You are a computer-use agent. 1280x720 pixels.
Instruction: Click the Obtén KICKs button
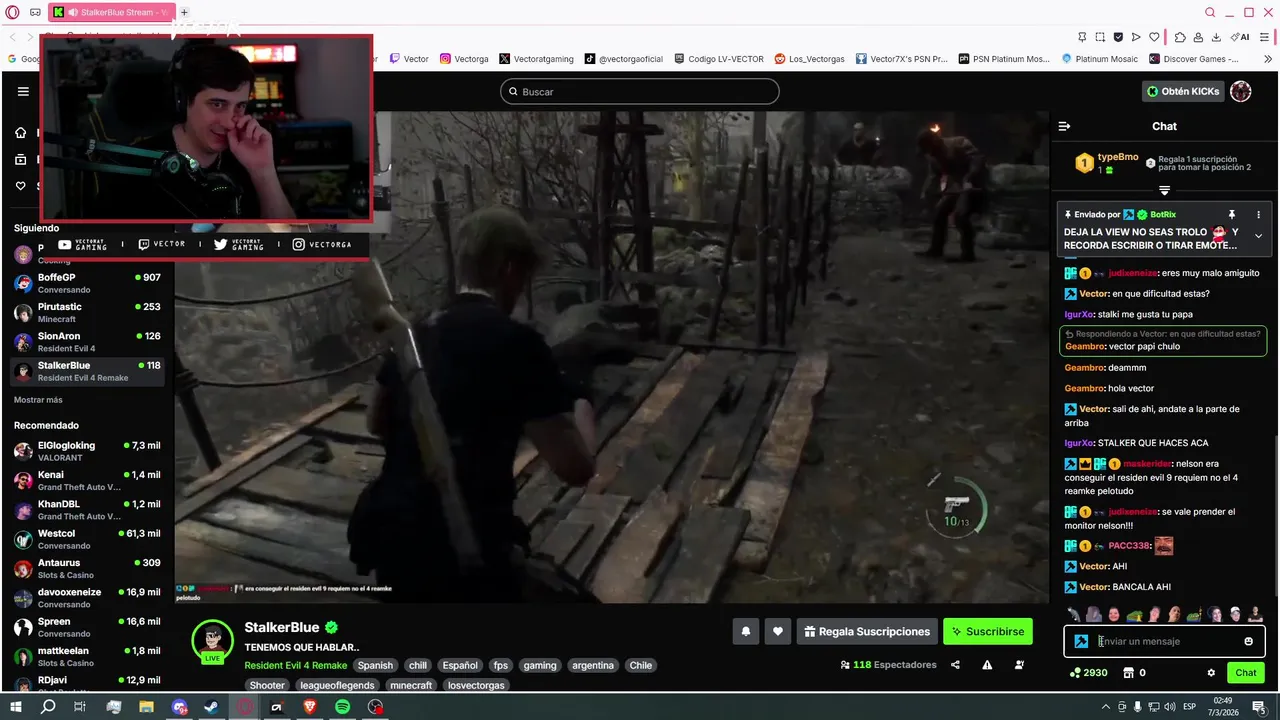point(1183,91)
